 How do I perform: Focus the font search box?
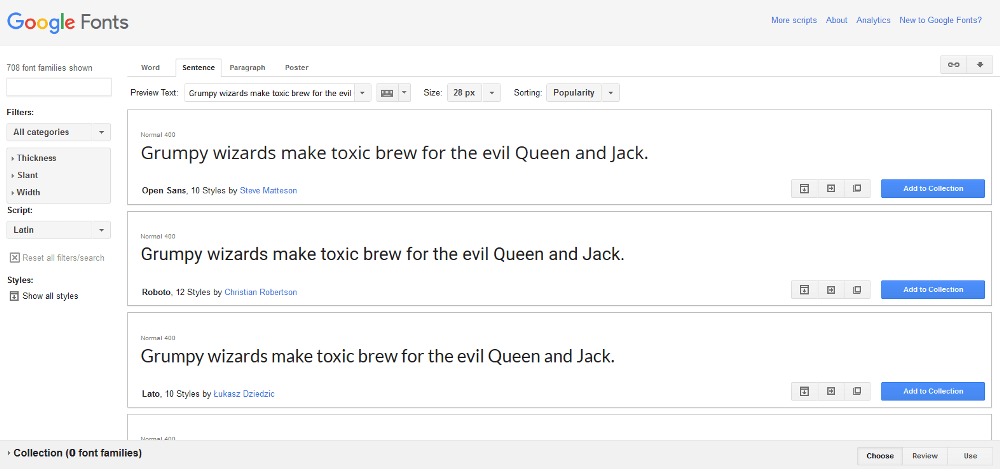59,87
